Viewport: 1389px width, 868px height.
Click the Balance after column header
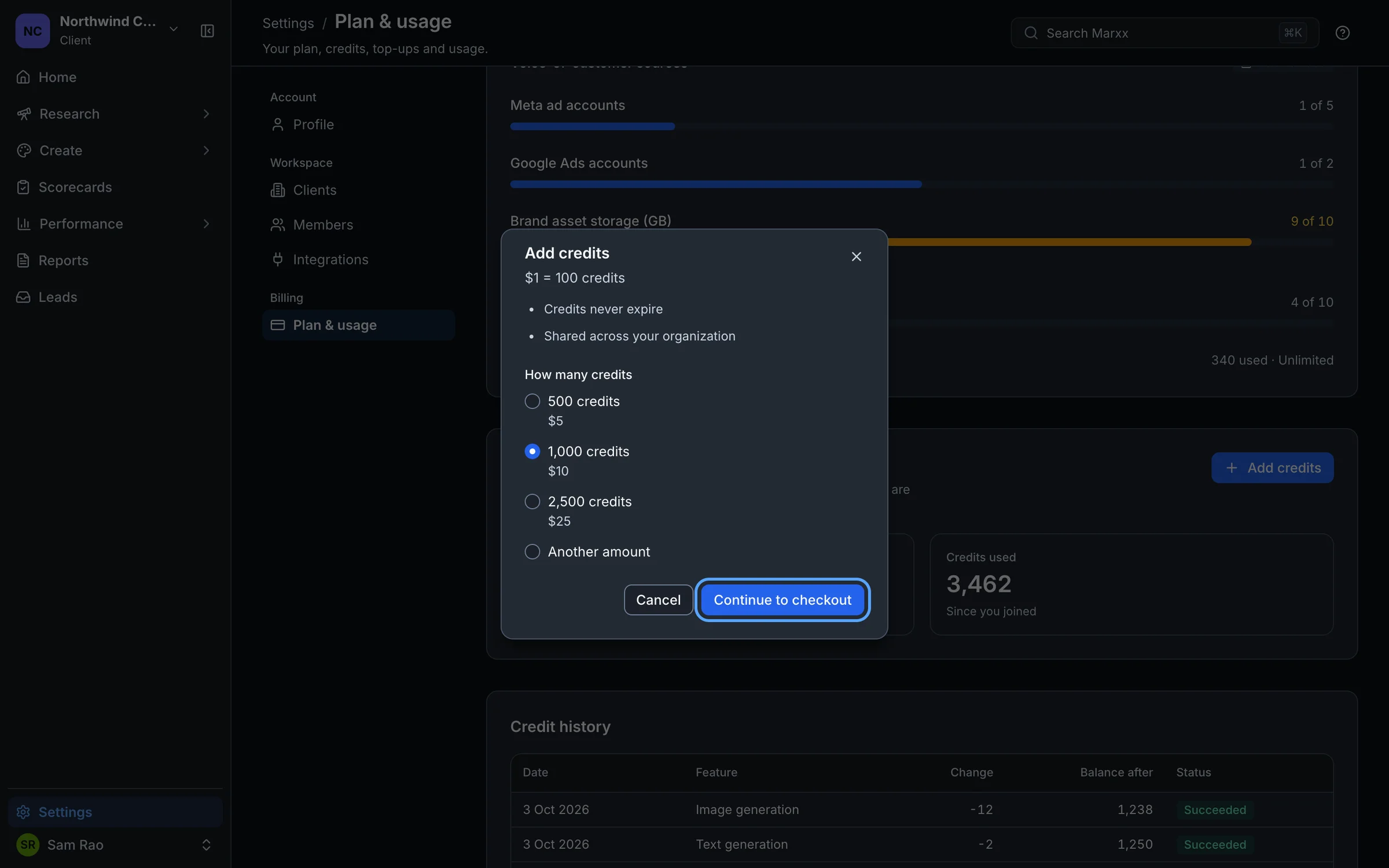(x=1116, y=773)
